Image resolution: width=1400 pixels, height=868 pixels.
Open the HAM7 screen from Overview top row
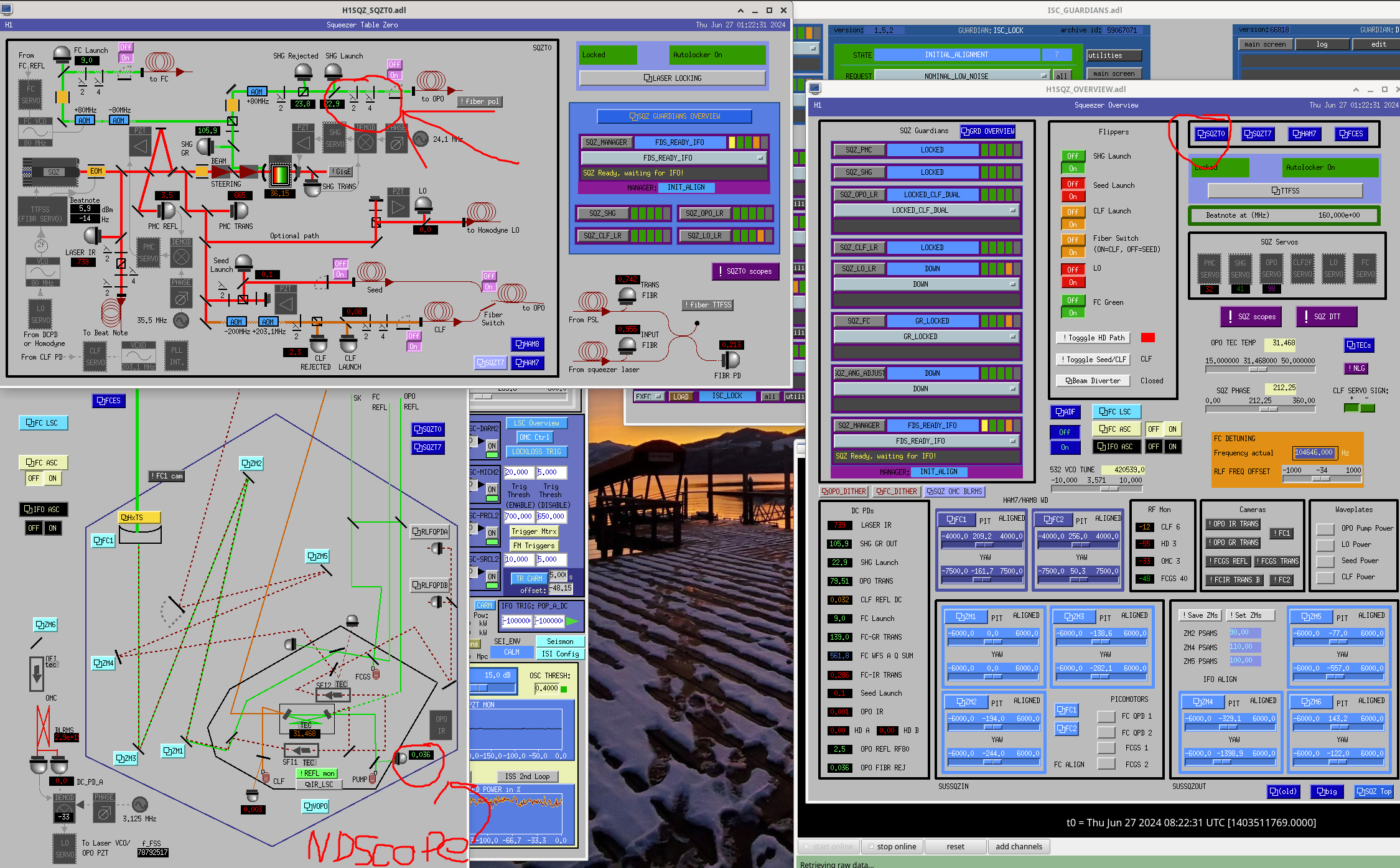pos(1304,134)
